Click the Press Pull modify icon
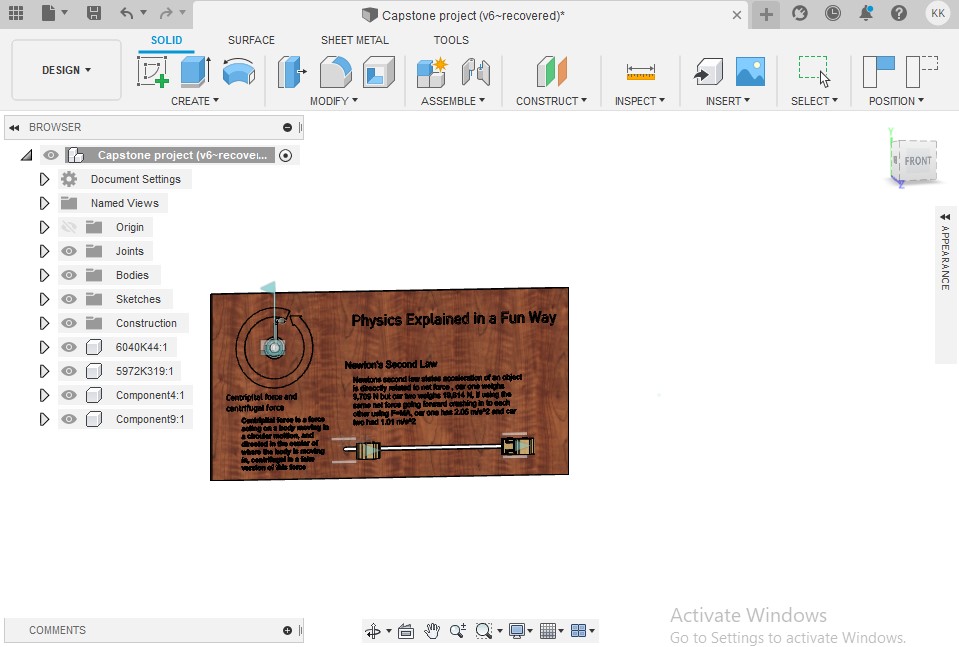959x647 pixels. click(292, 72)
